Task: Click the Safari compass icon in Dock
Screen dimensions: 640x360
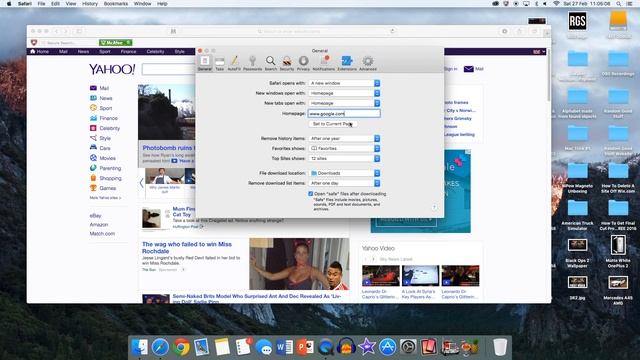Action: coord(160,347)
